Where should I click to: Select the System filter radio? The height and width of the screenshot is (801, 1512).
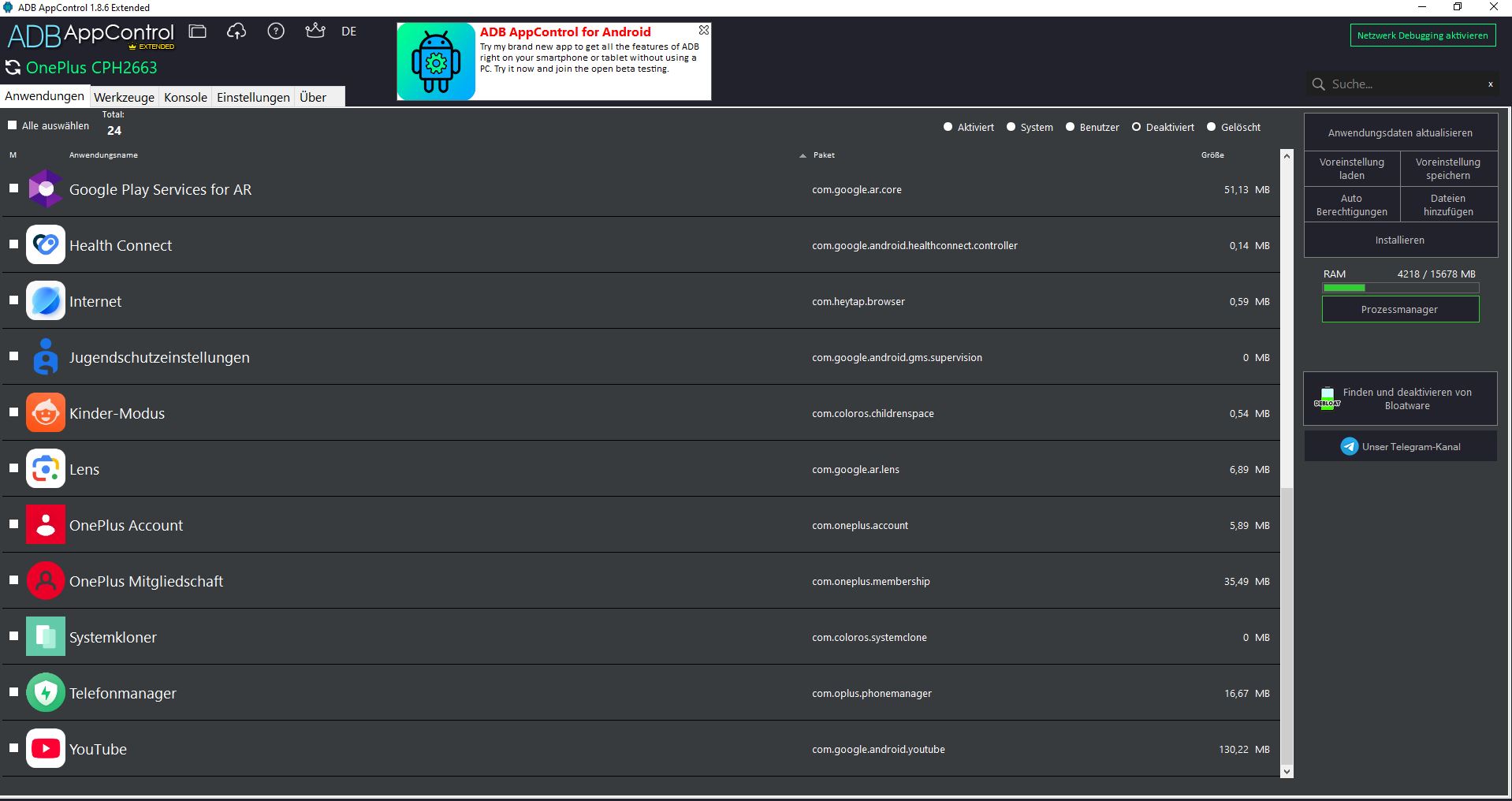coord(1011,127)
